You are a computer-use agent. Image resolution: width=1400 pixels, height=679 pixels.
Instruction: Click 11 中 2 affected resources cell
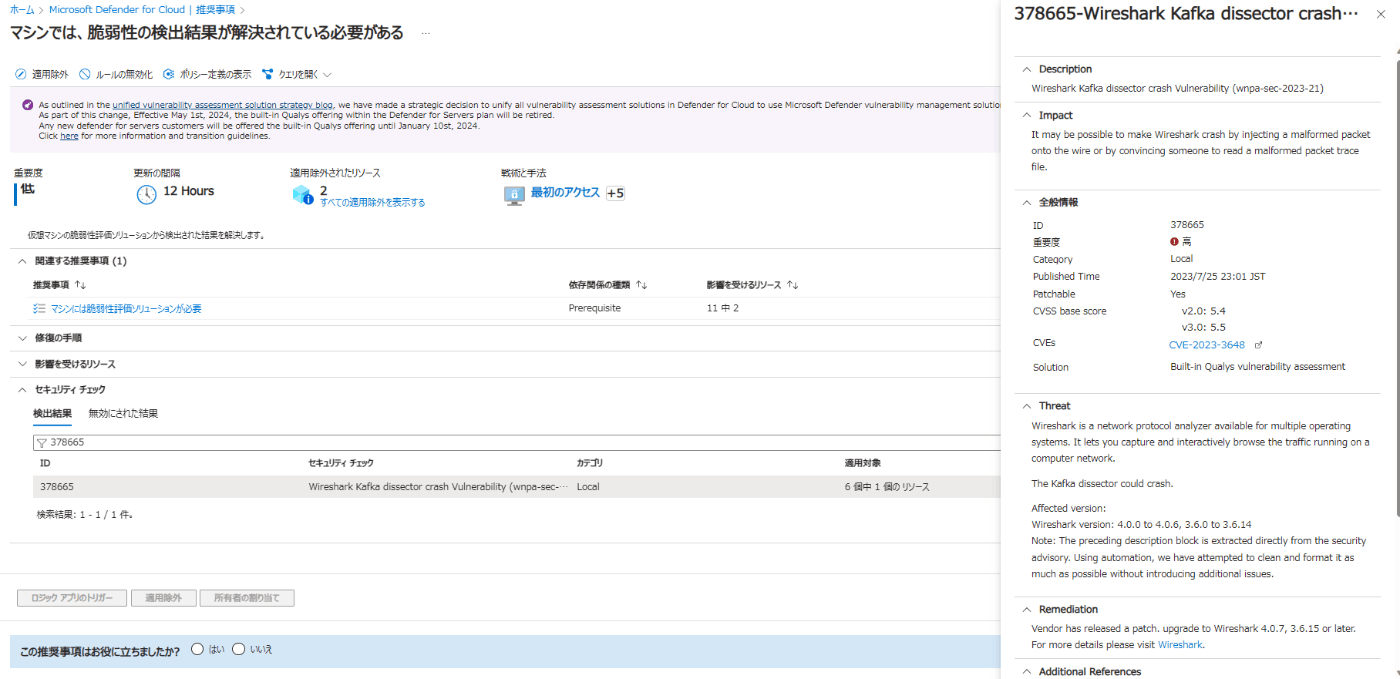(x=722, y=308)
